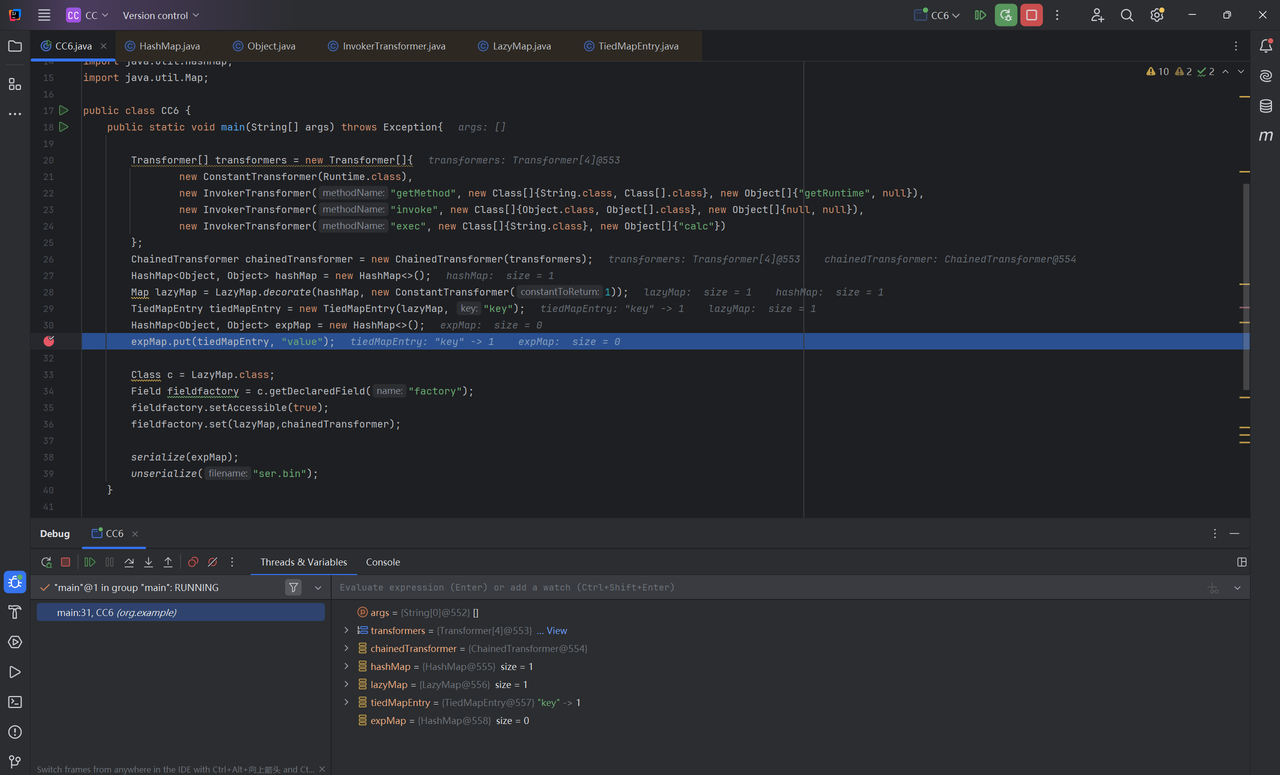Open the Git tool window
Image resolution: width=1280 pixels, height=775 pixels.
pos(15,762)
